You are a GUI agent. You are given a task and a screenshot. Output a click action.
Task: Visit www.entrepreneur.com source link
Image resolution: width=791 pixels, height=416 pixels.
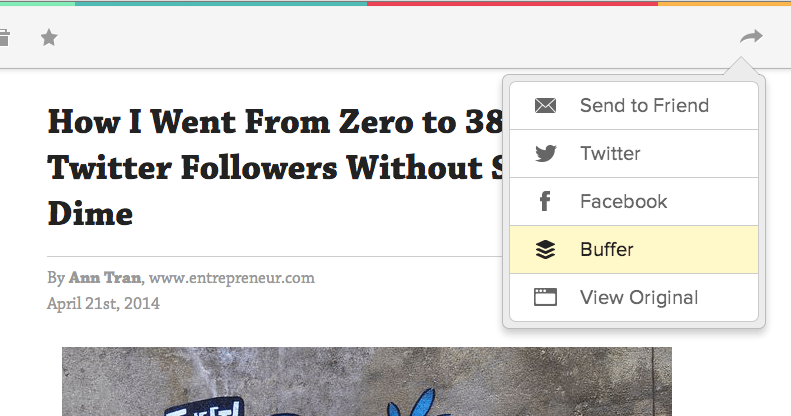coord(232,278)
